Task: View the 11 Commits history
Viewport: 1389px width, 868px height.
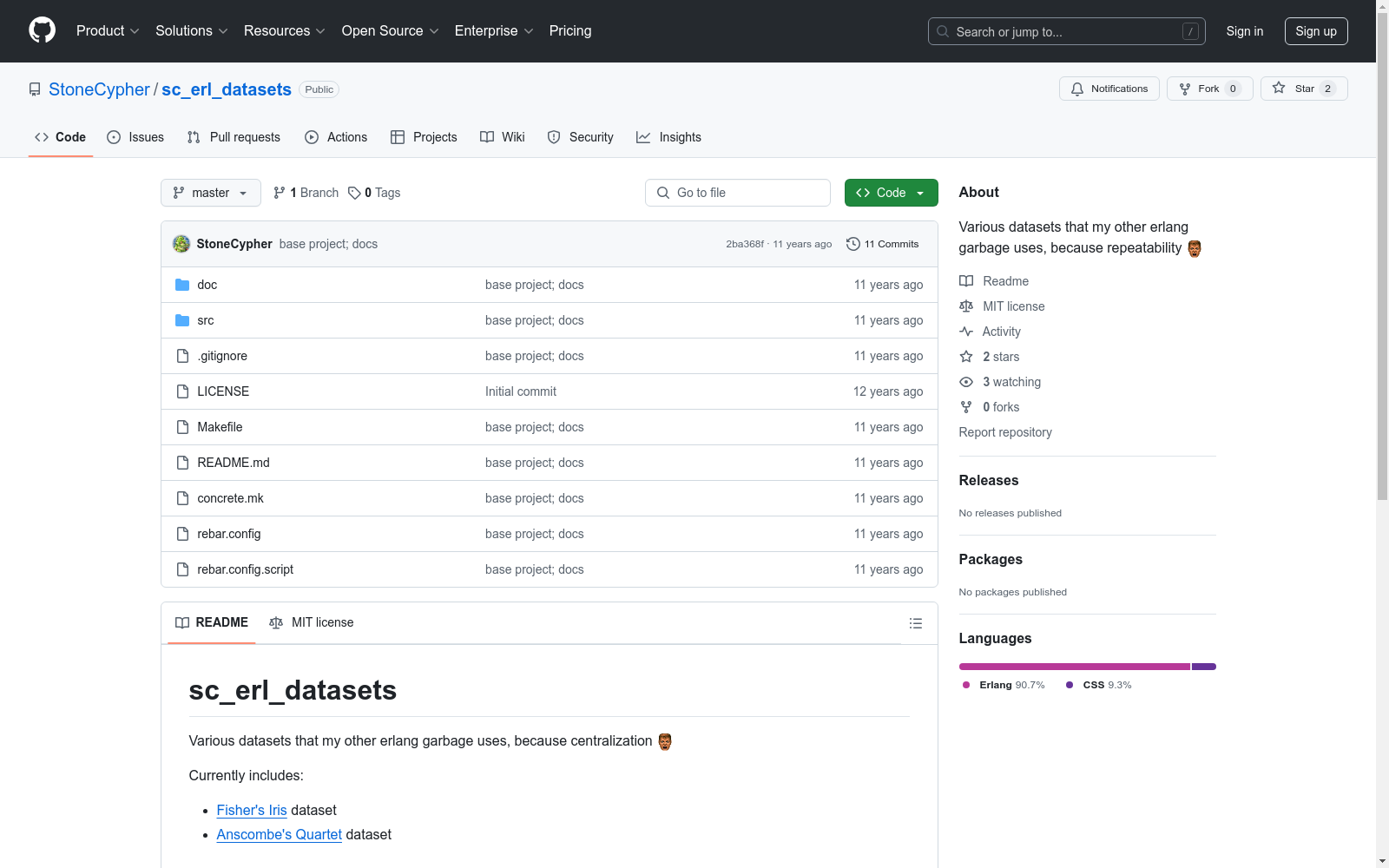Action: point(883,244)
